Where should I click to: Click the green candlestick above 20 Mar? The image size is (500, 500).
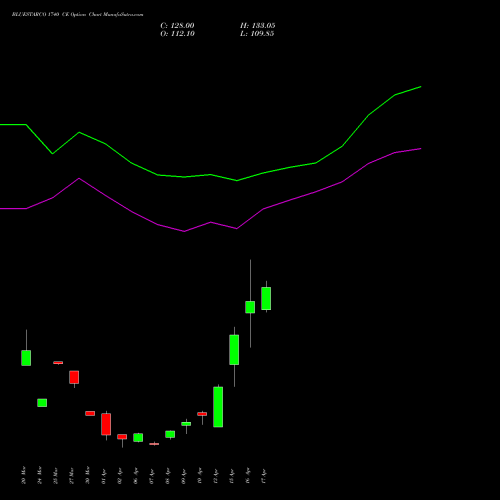(x=26, y=358)
